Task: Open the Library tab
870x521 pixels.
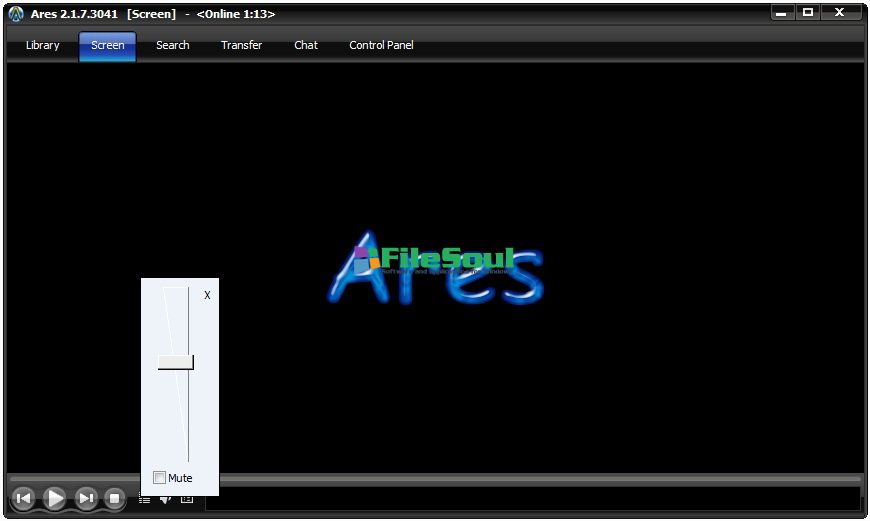Action: (42, 45)
